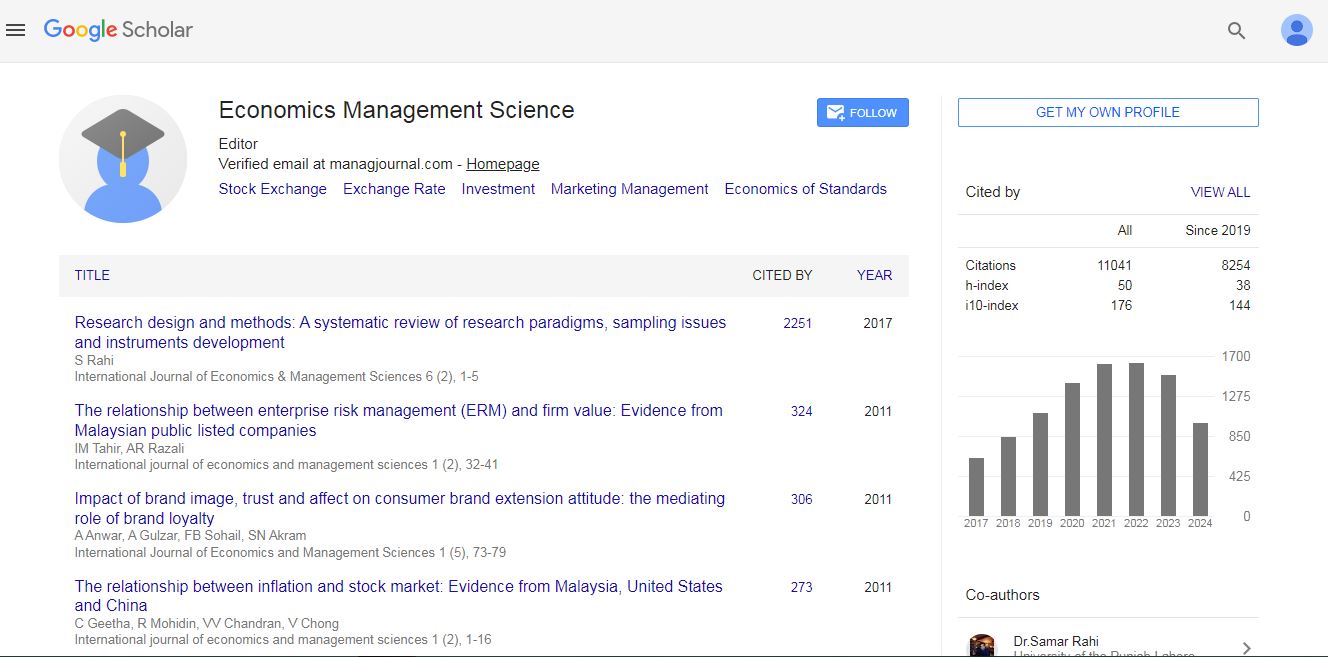Click Dr.Samar Rahi's photo thumbnail
Viewport: 1328px width, 657px height.
982,646
